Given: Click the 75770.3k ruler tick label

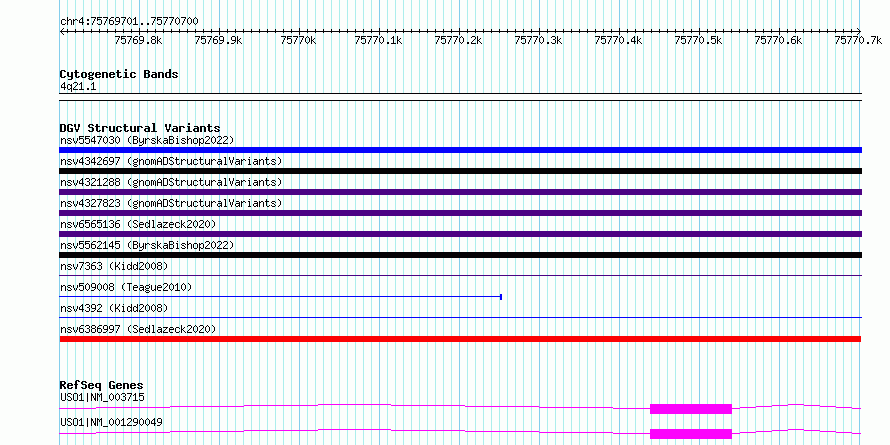Looking at the screenshot, I should click(538, 40).
